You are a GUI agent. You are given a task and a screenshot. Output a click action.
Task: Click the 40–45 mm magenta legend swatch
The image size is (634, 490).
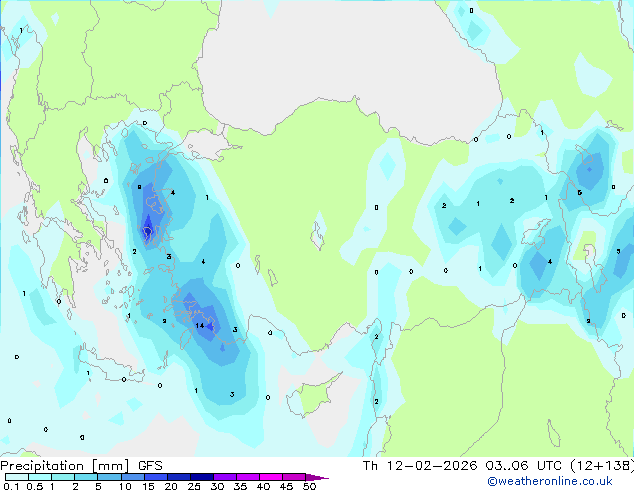(x=271, y=477)
